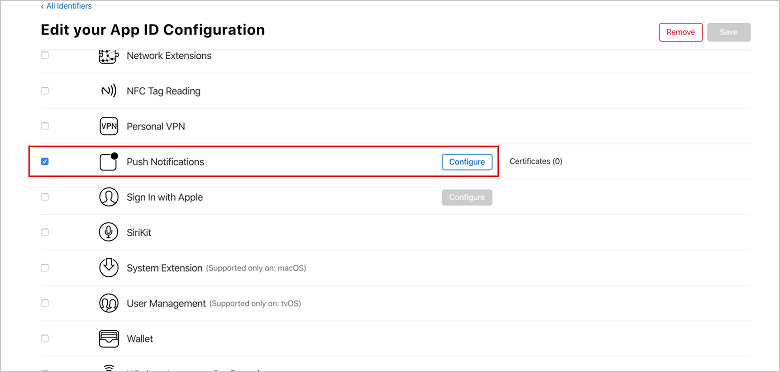Click the Sign In with Apple icon
Screen dimensions: 780x372
pos(108,197)
